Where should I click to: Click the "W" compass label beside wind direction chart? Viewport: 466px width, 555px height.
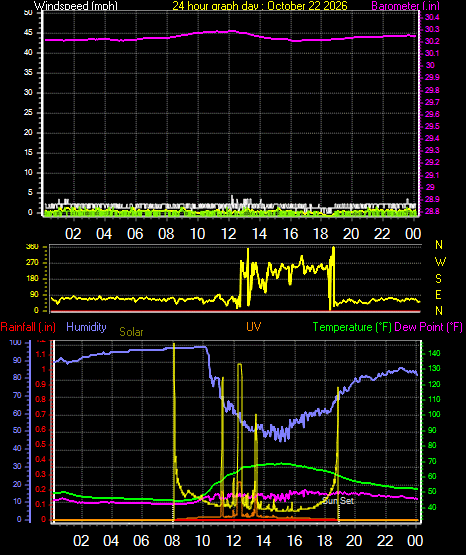pyautogui.click(x=440, y=262)
